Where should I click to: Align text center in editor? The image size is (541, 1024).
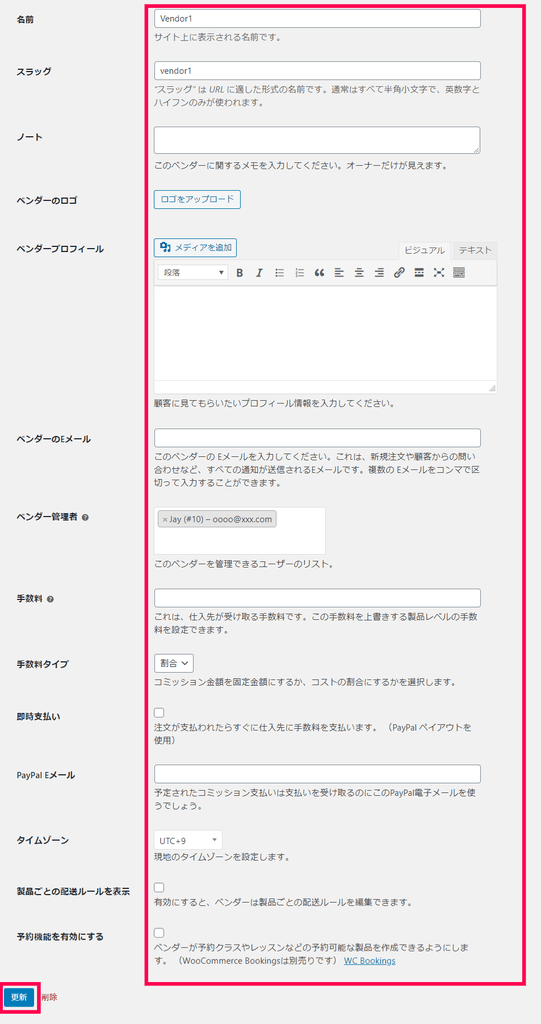pos(359,273)
